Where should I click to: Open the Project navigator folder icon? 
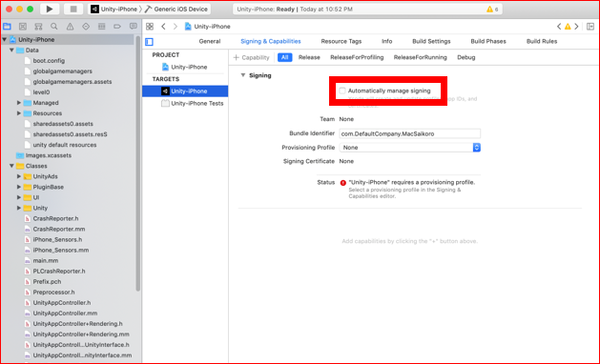click(x=7, y=26)
